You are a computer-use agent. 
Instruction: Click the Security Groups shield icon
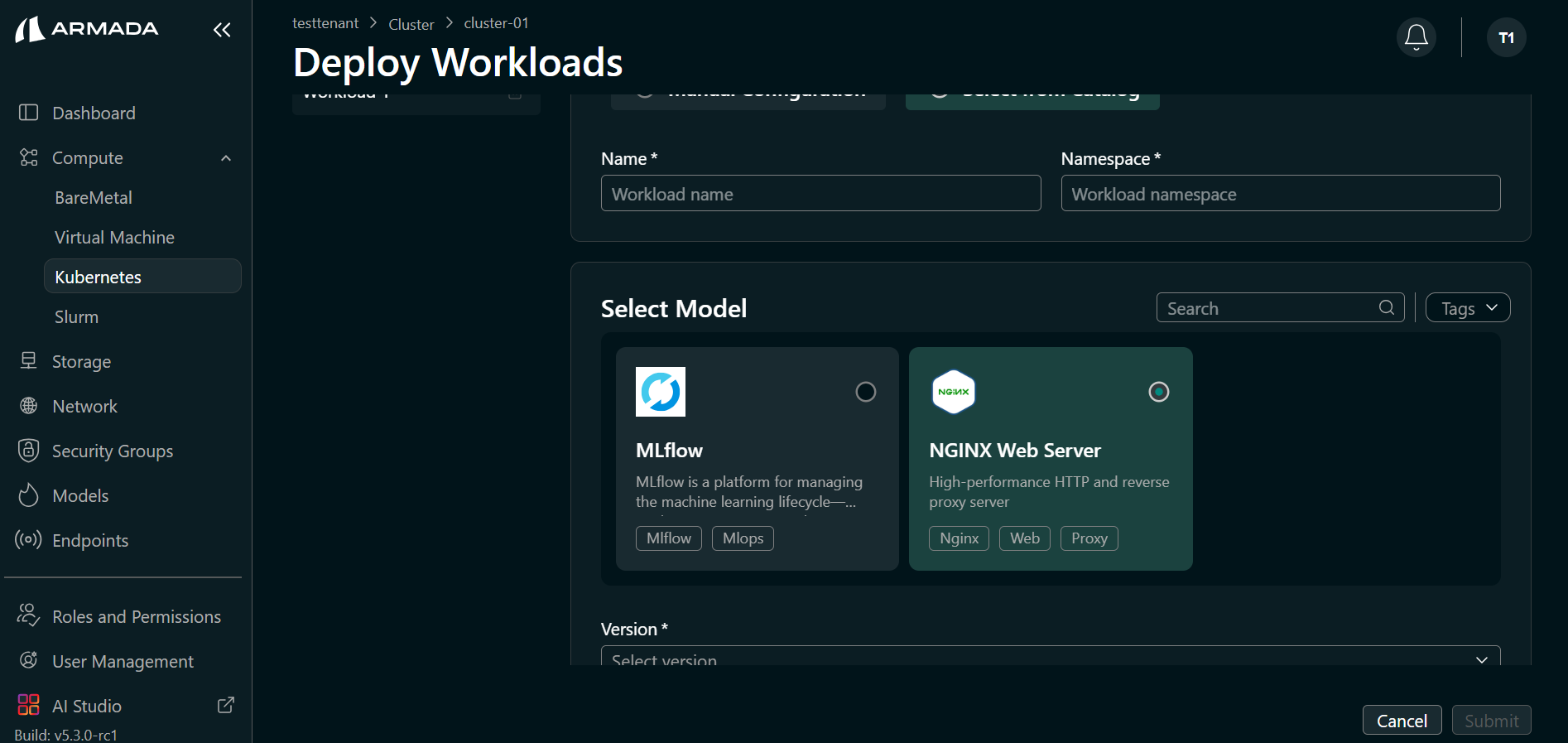click(x=29, y=451)
